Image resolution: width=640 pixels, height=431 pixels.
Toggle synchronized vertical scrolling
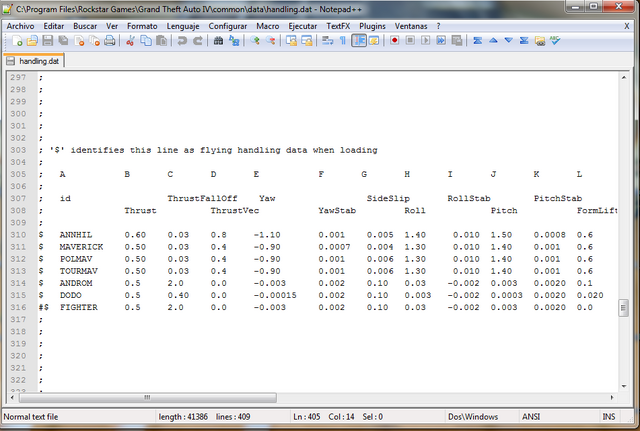(291, 40)
